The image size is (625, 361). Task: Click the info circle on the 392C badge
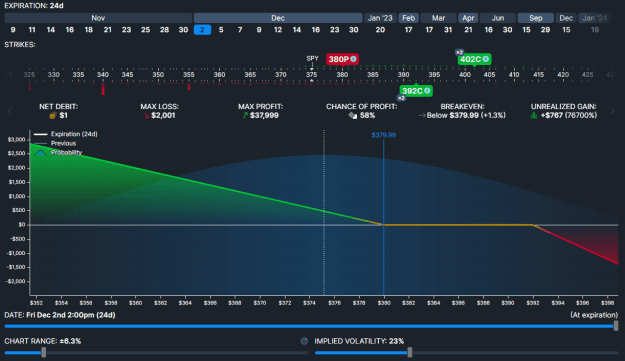click(x=427, y=91)
